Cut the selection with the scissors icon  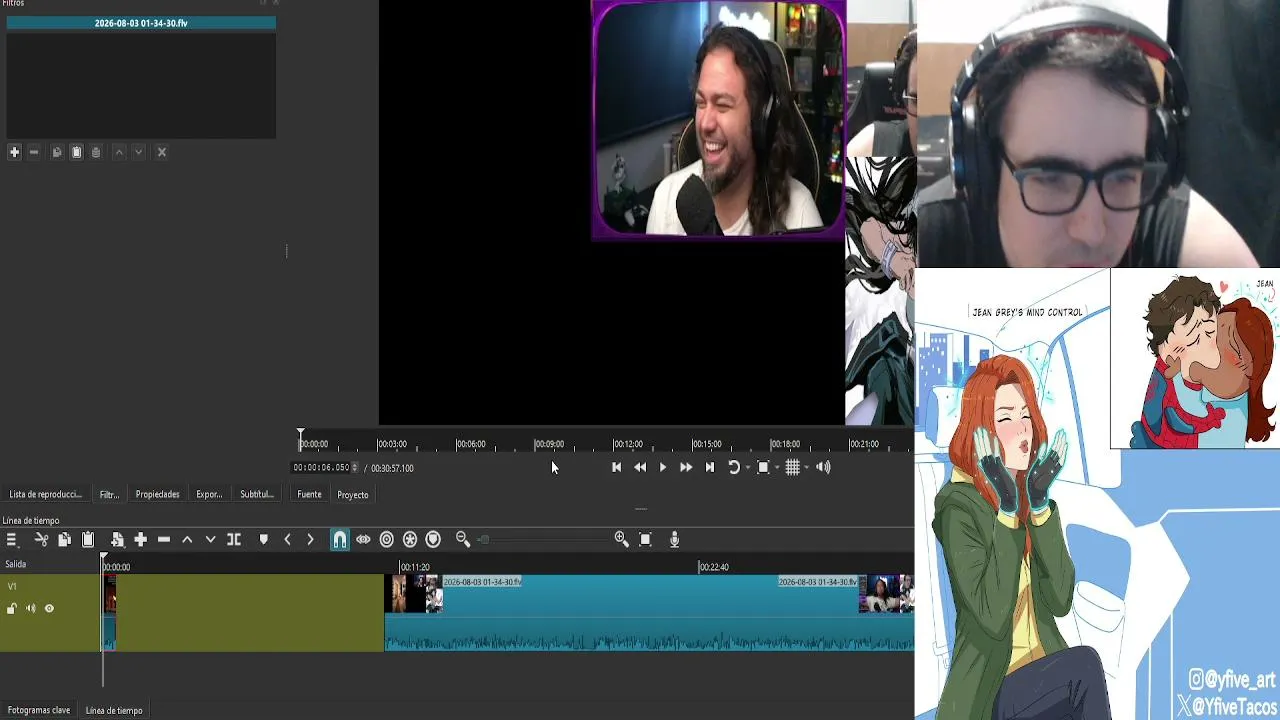pos(41,540)
